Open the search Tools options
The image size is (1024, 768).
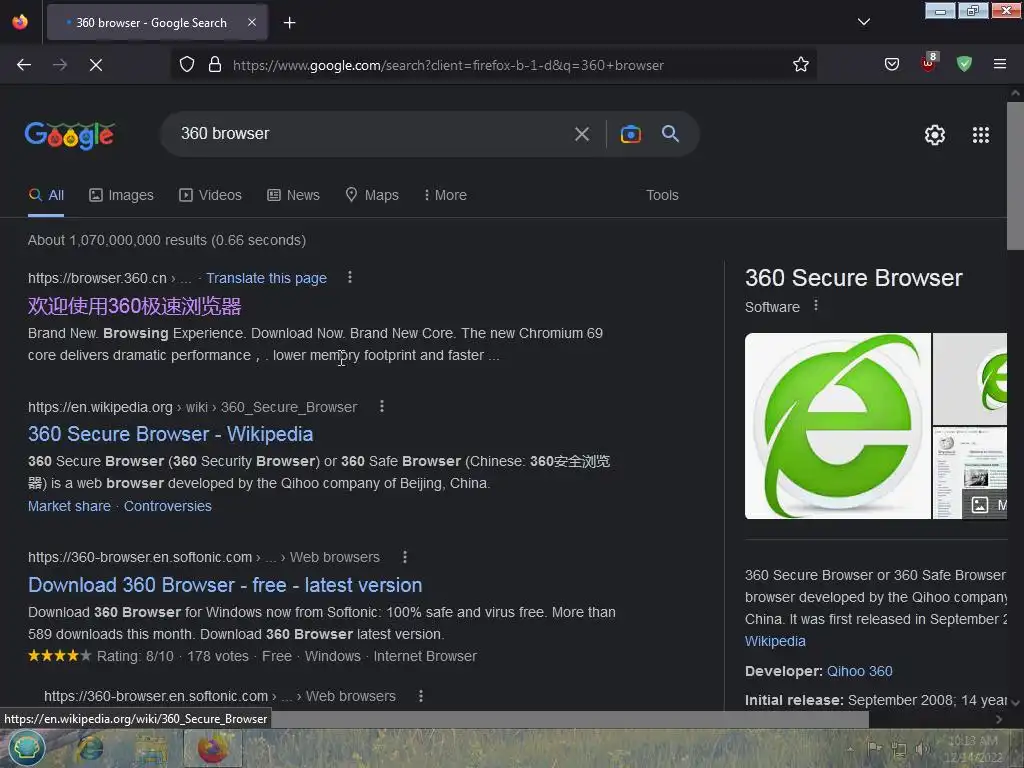(662, 195)
